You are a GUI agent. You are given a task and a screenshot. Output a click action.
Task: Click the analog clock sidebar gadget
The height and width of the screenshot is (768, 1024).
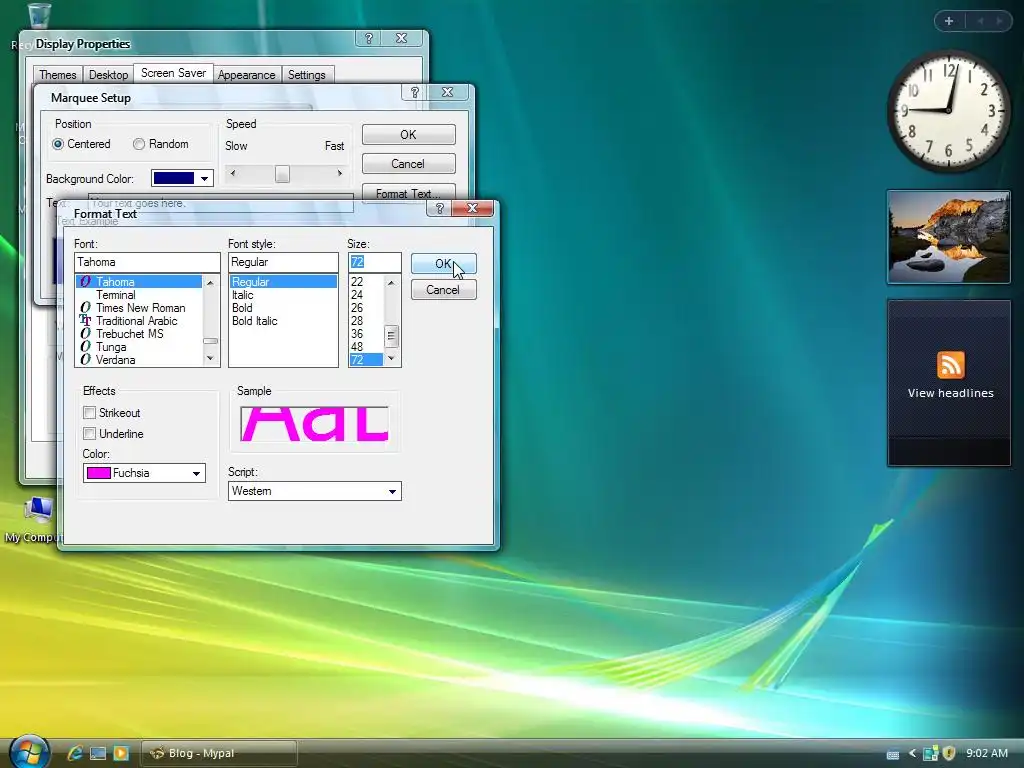[x=948, y=111]
